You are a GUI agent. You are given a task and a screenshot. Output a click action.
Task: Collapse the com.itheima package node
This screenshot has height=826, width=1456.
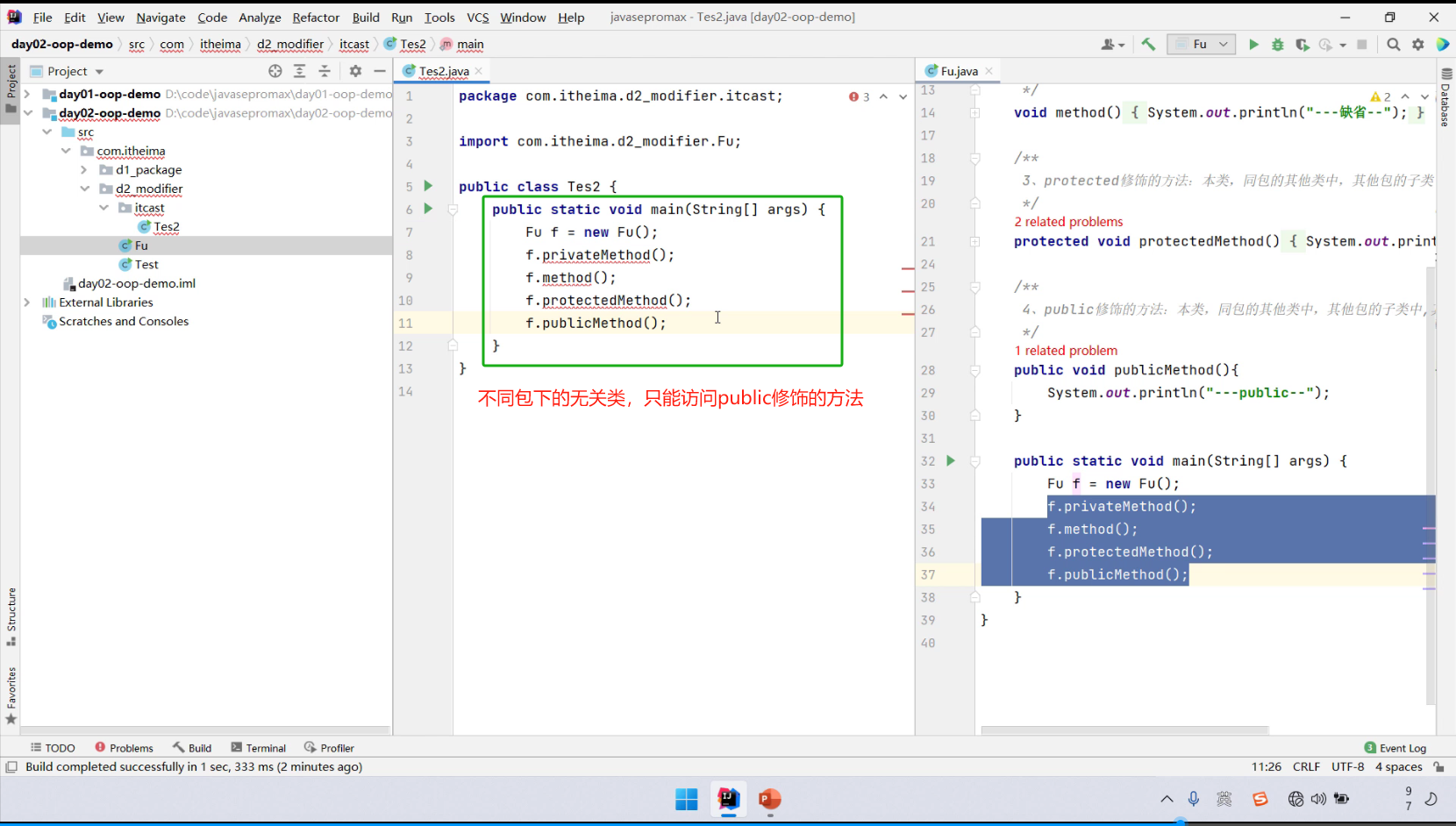[66, 151]
